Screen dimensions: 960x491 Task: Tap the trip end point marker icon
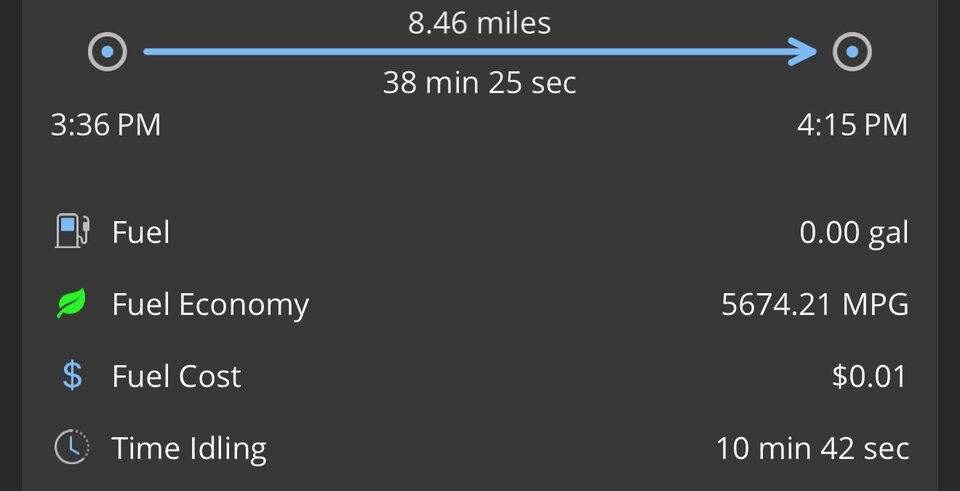point(852,51)
